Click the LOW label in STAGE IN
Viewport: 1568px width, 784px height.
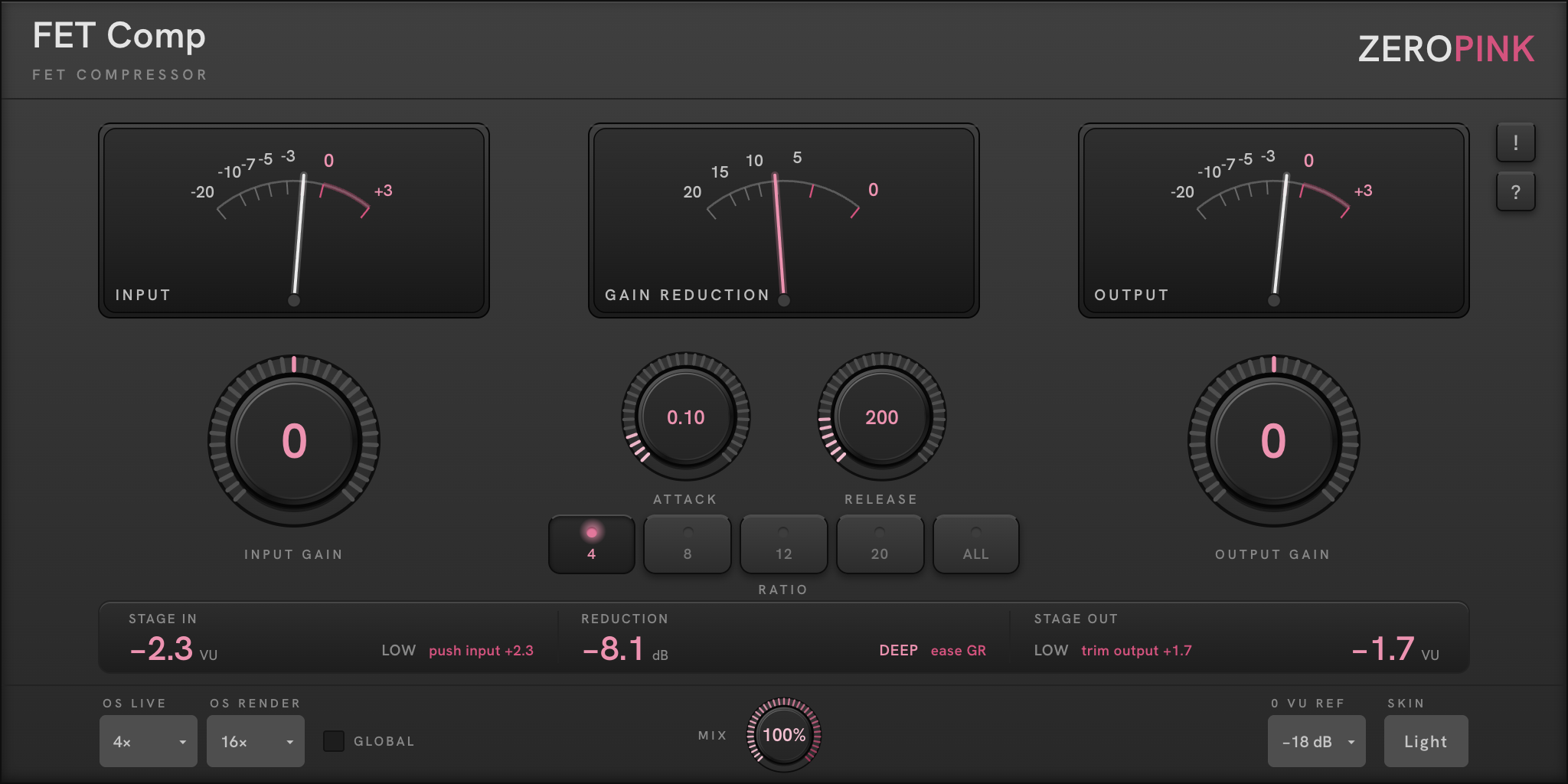(x=399, y=651)
